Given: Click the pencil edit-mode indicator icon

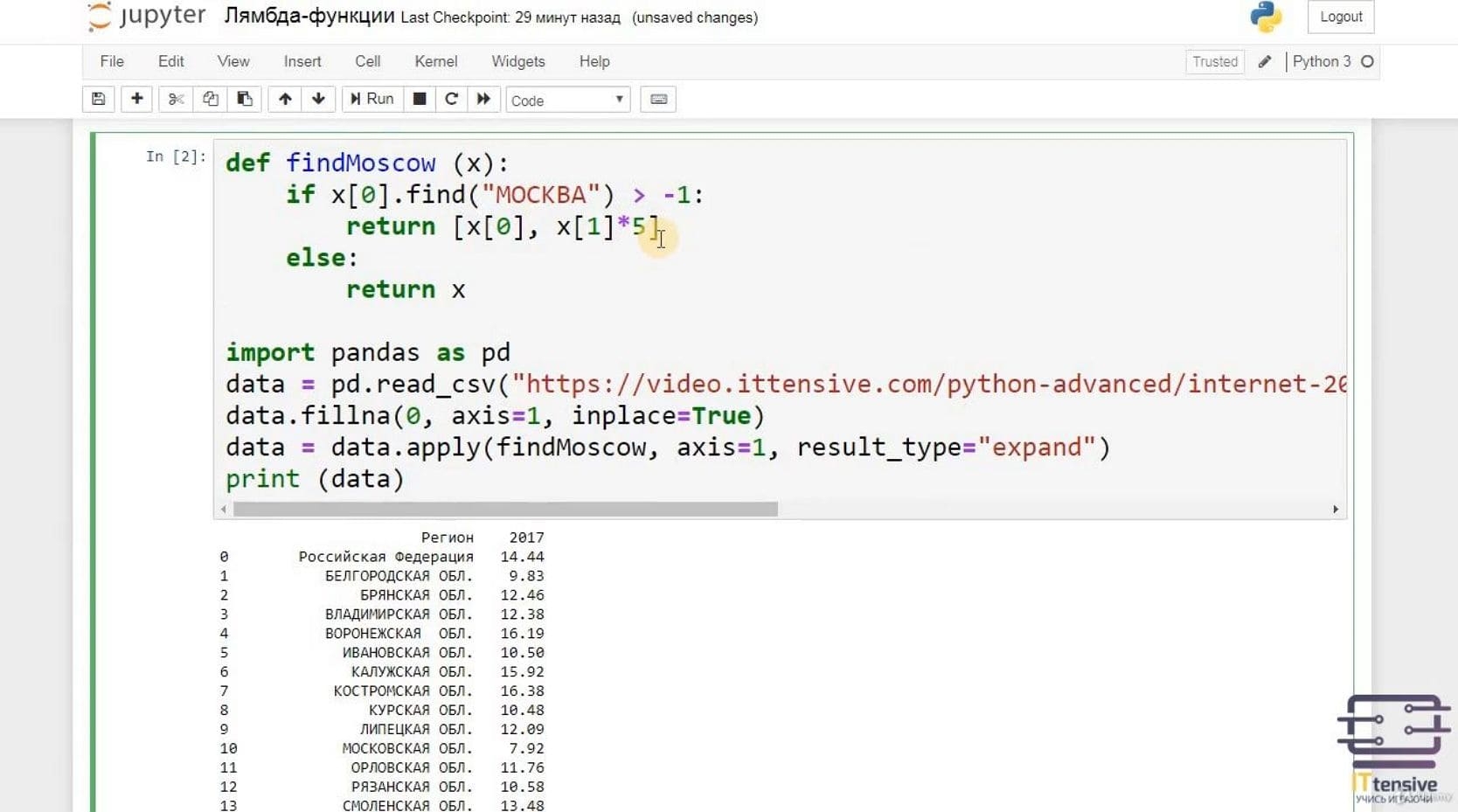Looking at the screenshot, I should [1264, 61].
